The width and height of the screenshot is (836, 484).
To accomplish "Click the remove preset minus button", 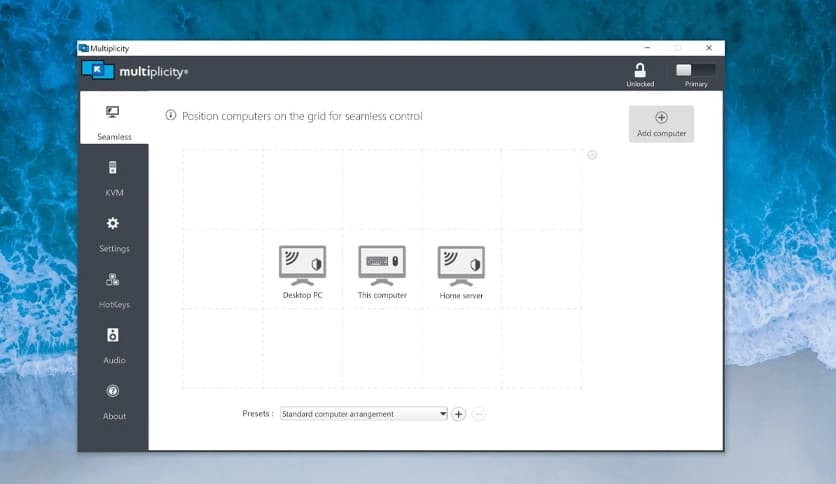I will [x=479, y=414].
